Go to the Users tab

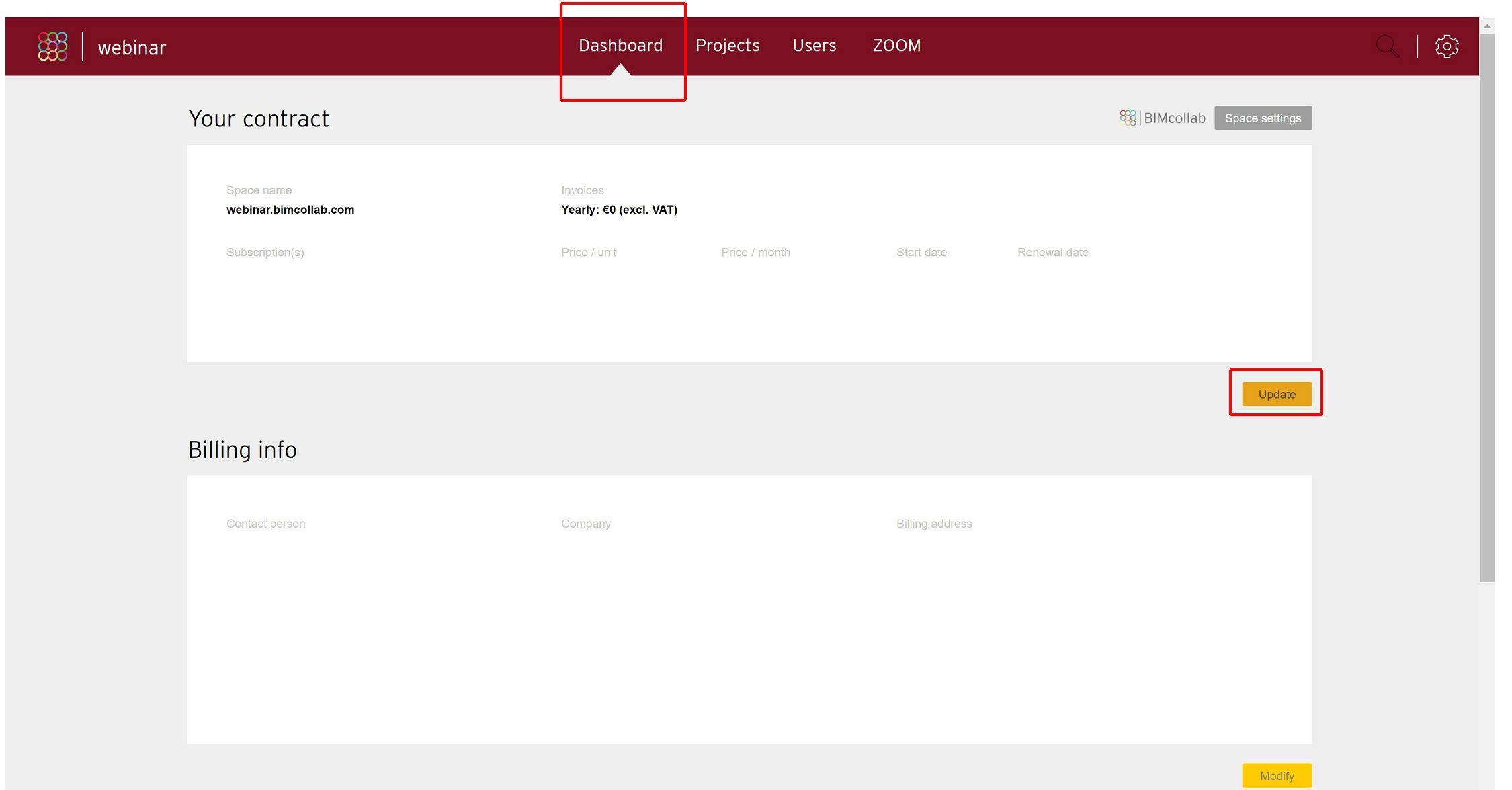pos(814,46)
